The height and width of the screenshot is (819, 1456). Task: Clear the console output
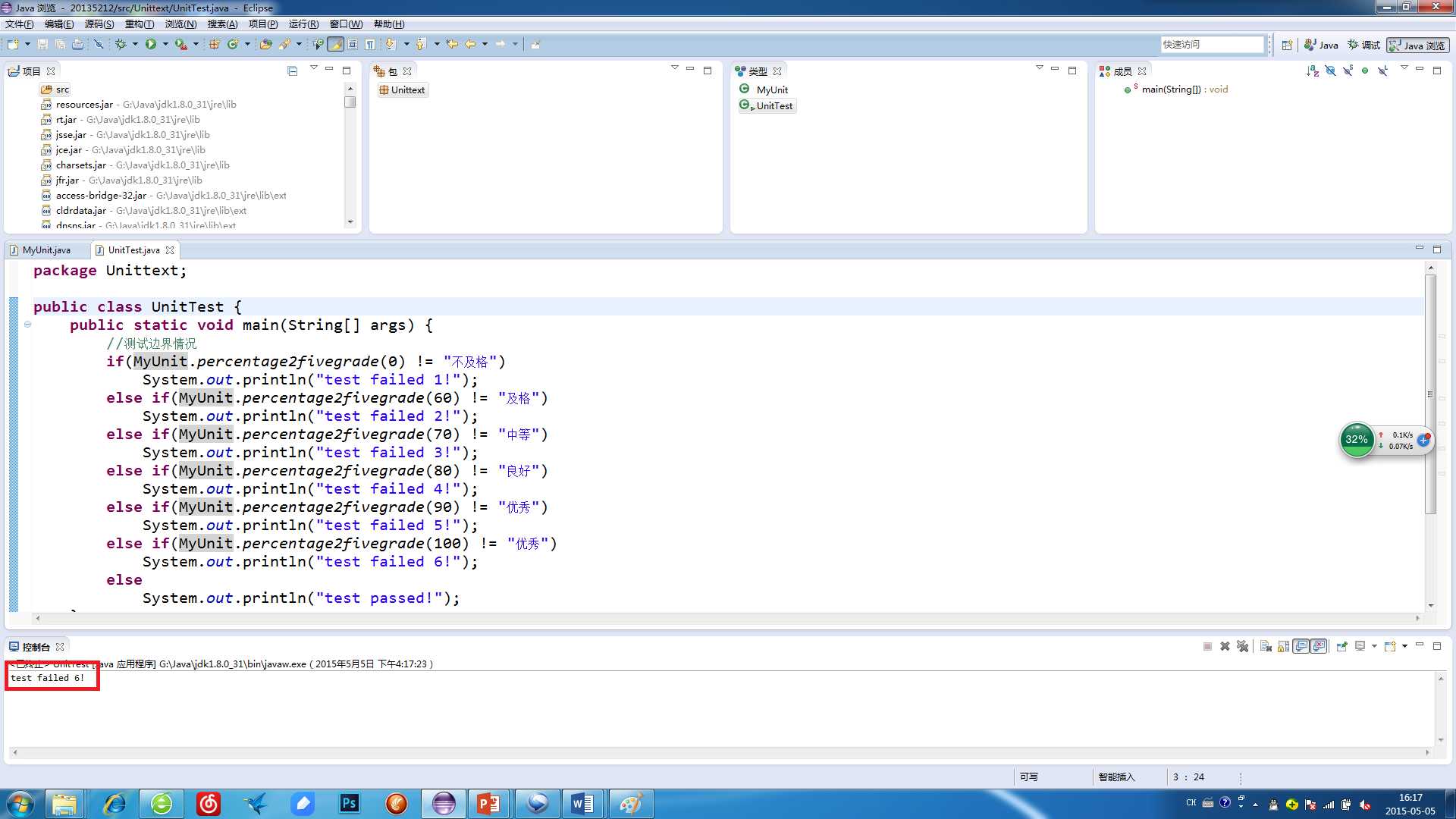pyautogui.click(x=1266, y=646)
